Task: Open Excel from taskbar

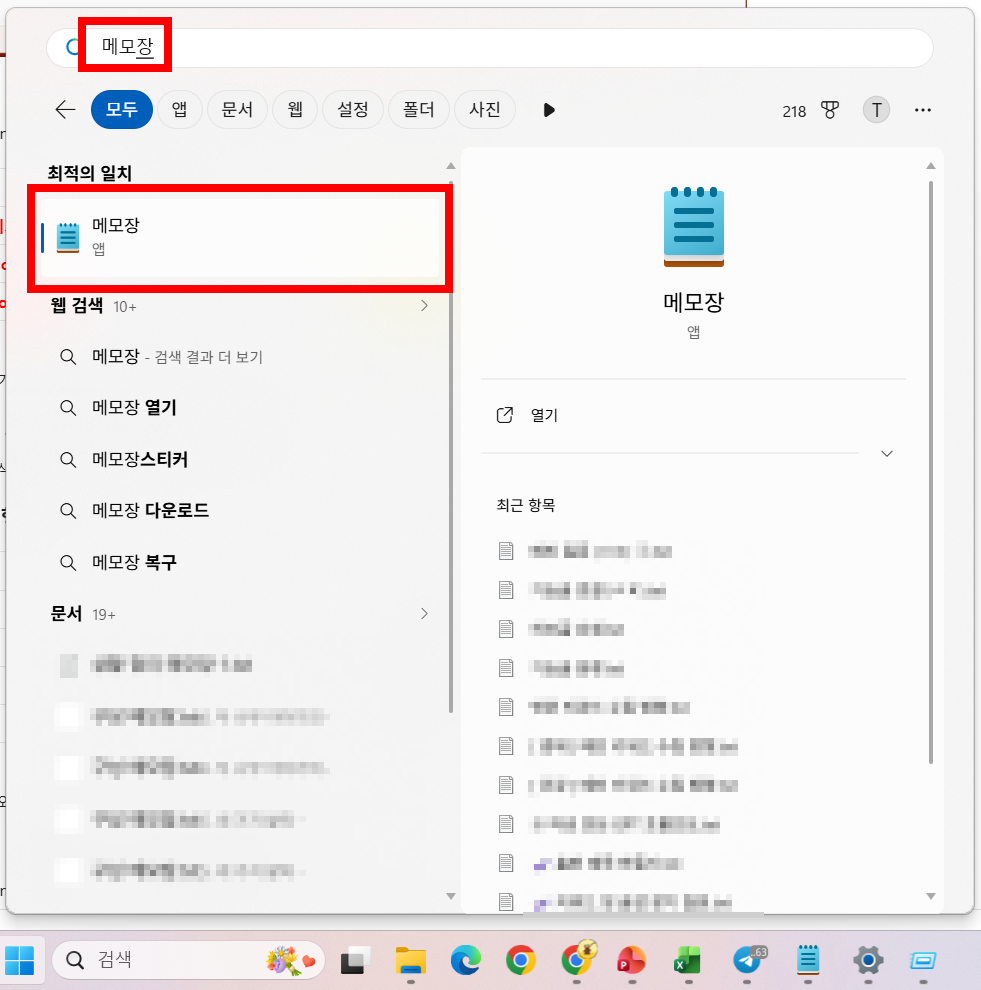Action: (x=687, y=961)
